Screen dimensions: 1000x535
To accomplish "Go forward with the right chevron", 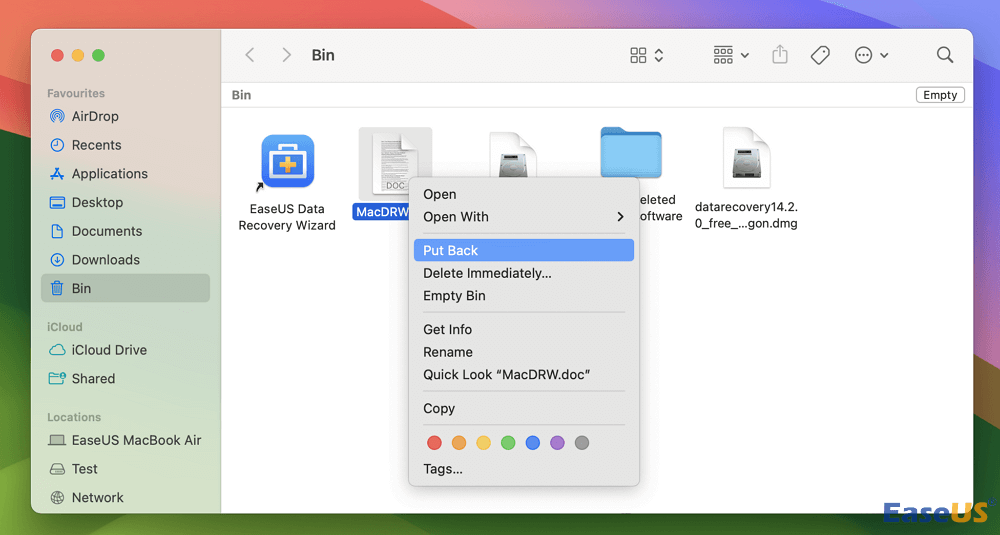I will click(x=286, y=56).
